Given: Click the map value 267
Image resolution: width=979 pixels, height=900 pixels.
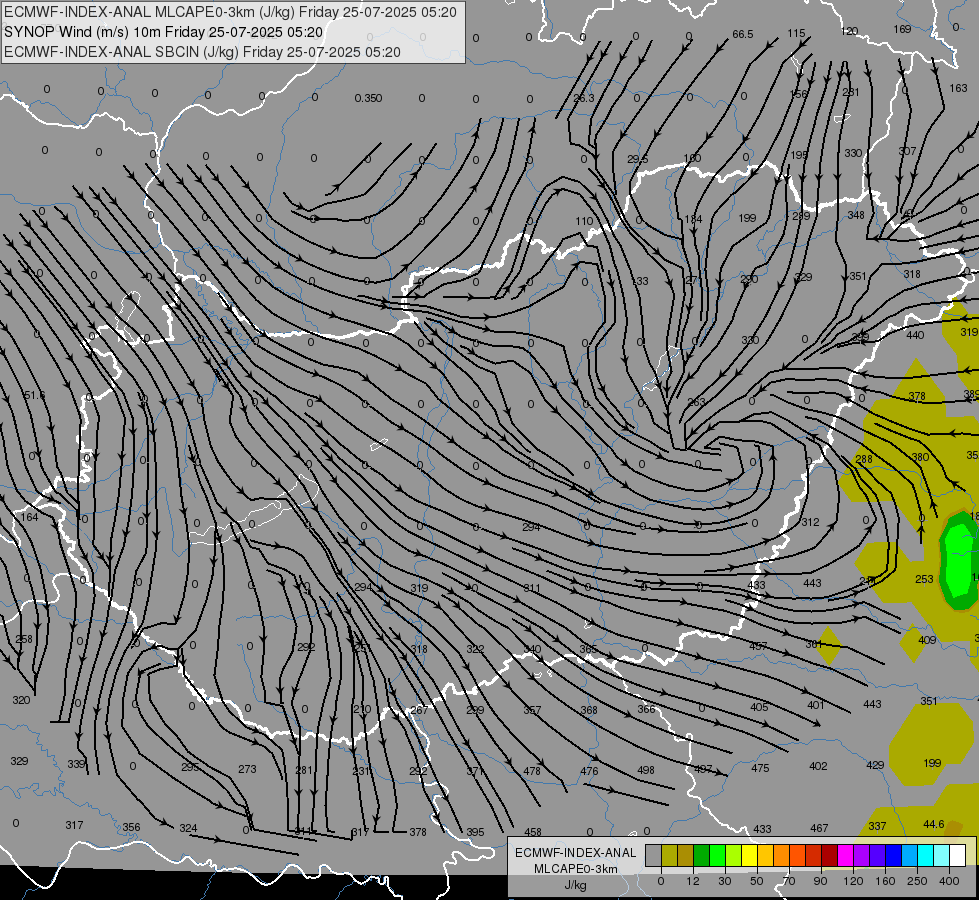Looking at the screenshot, I should tap(419, 710).
